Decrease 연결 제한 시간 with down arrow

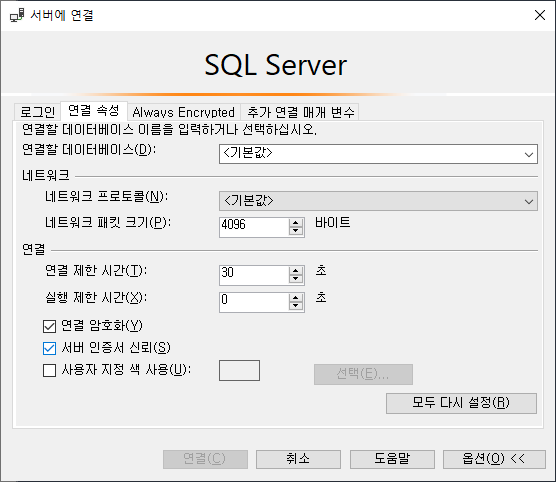(x=296, y=279)
